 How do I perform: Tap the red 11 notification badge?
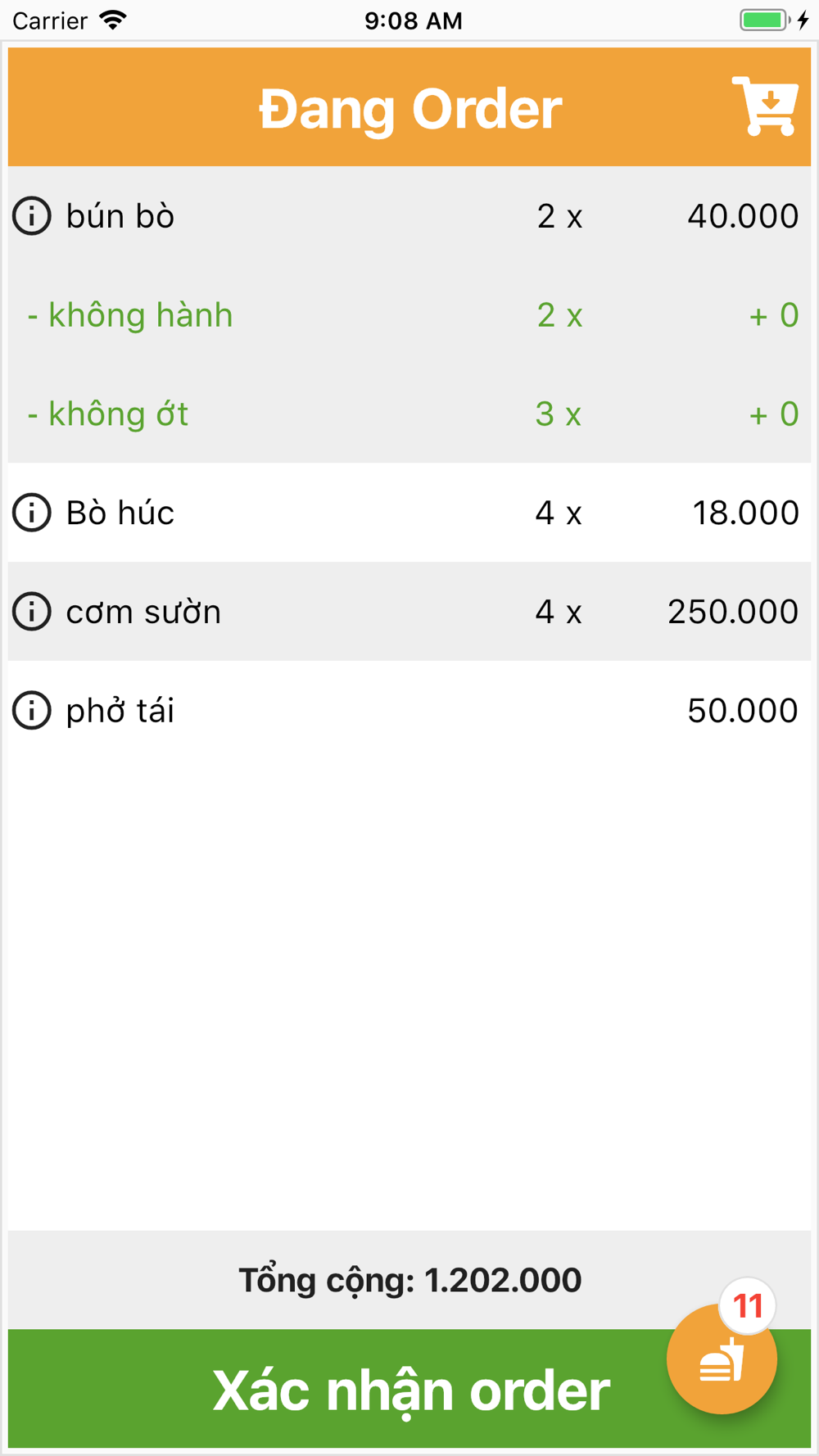pos(747,1305)
